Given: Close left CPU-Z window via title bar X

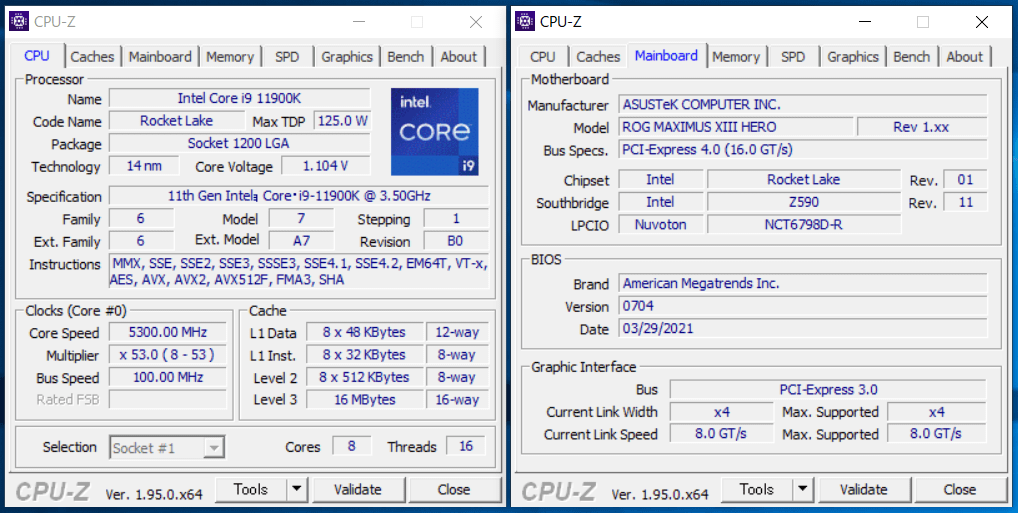Looking at the screenshot, I should point(476,22).
